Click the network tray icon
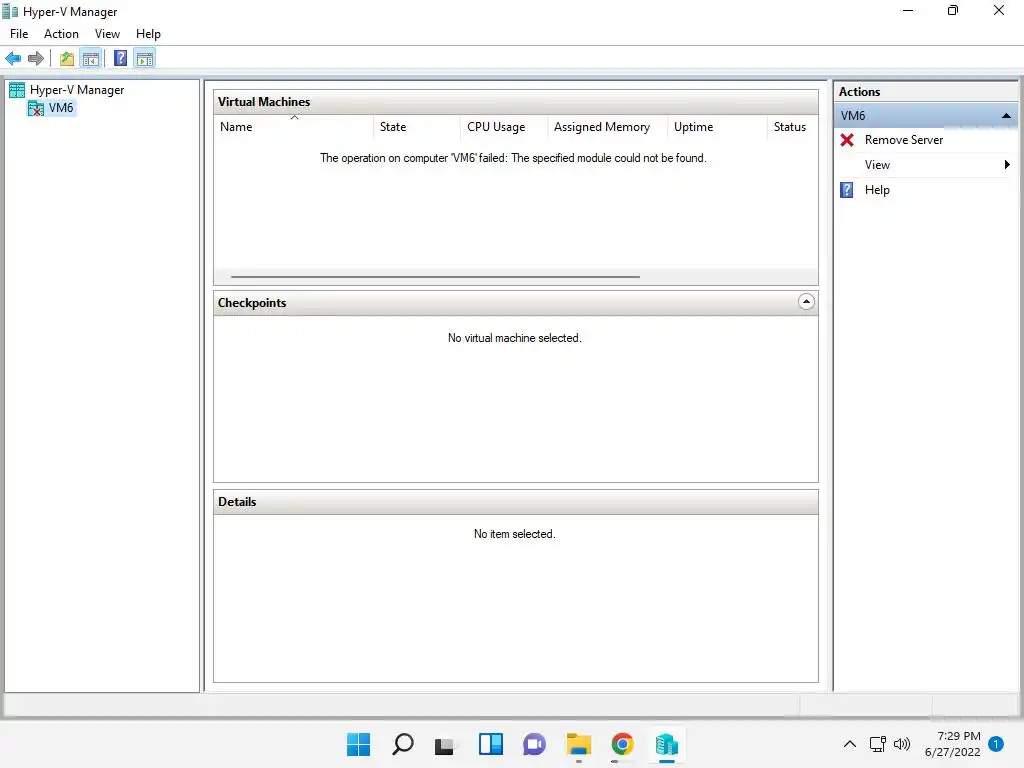The width and height of the screenshot is (1024, 768). (878, 744)
